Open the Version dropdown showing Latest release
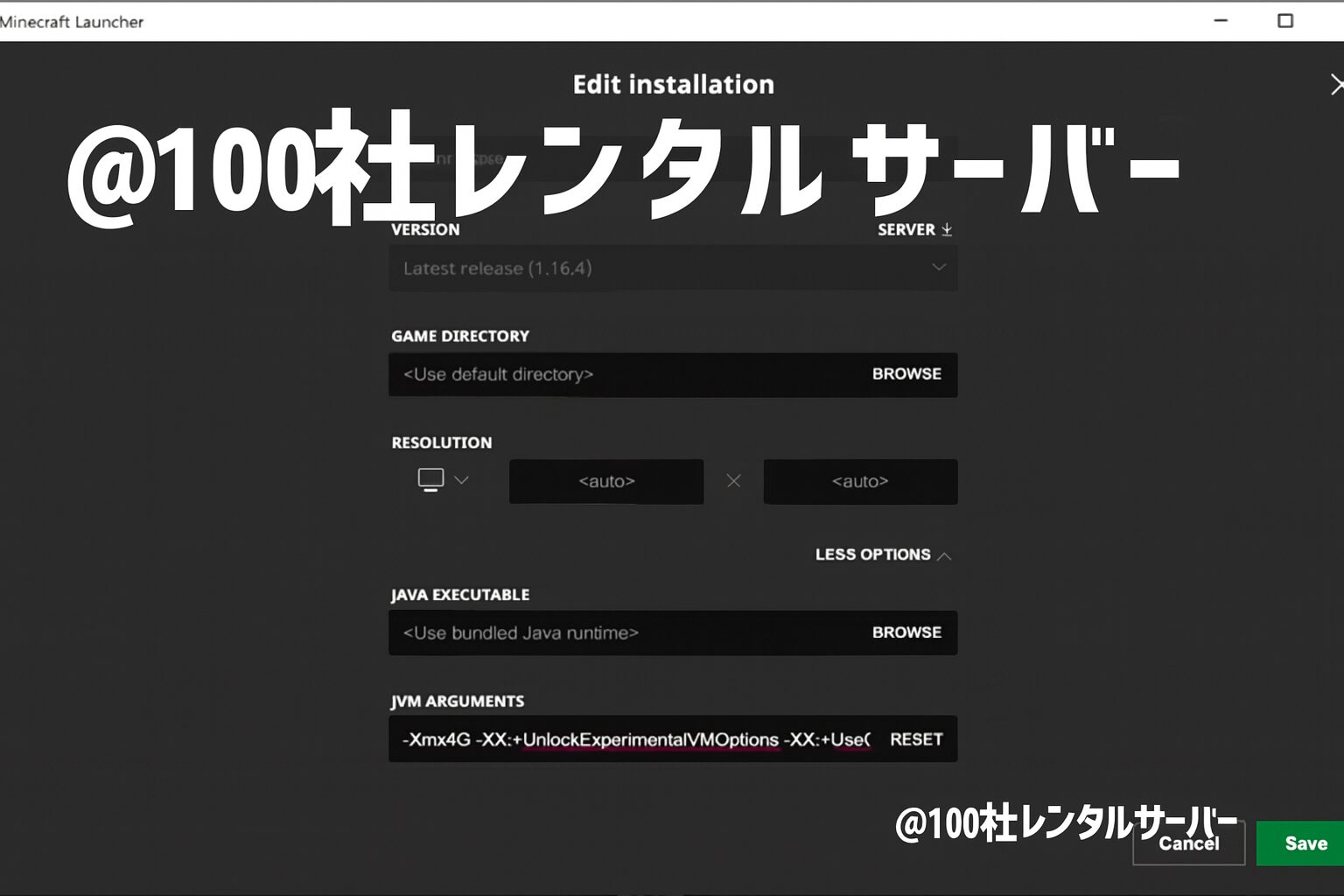Image resolution: width=1344 pixels, height=896 pixels. tap(673, 268)
